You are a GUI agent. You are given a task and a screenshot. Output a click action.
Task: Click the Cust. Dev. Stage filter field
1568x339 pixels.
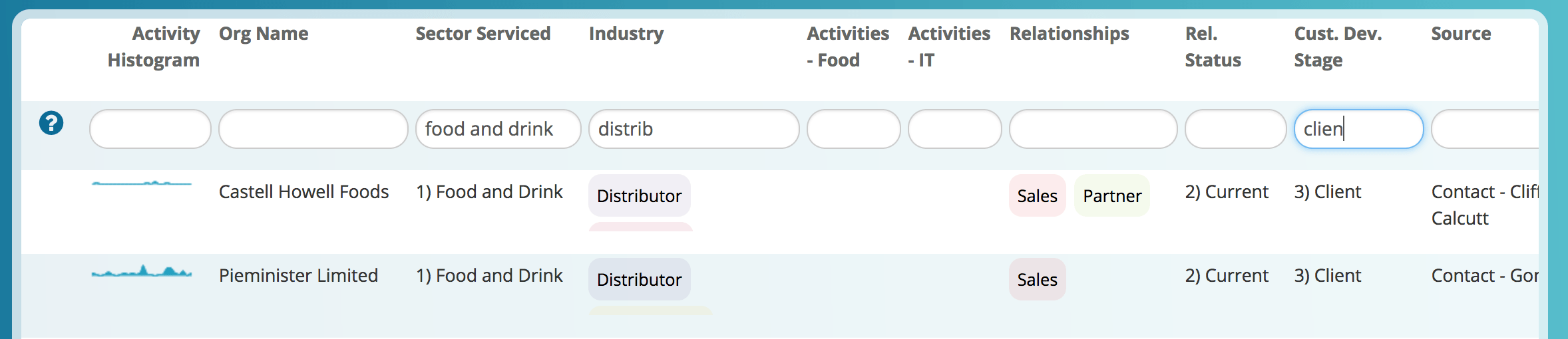tap(1358, 129)
